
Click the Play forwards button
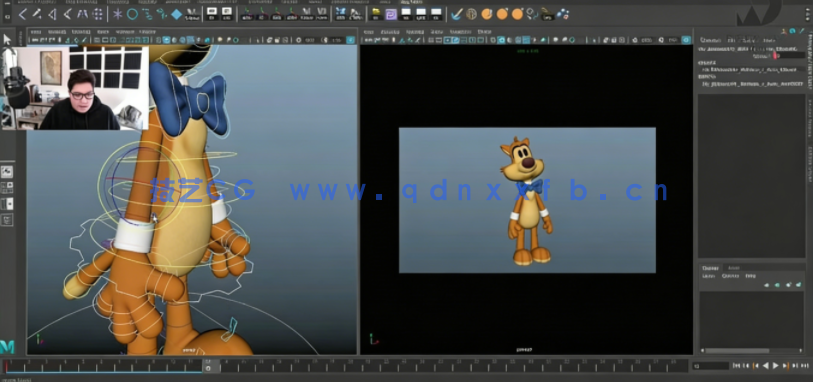tap(776, 366)
